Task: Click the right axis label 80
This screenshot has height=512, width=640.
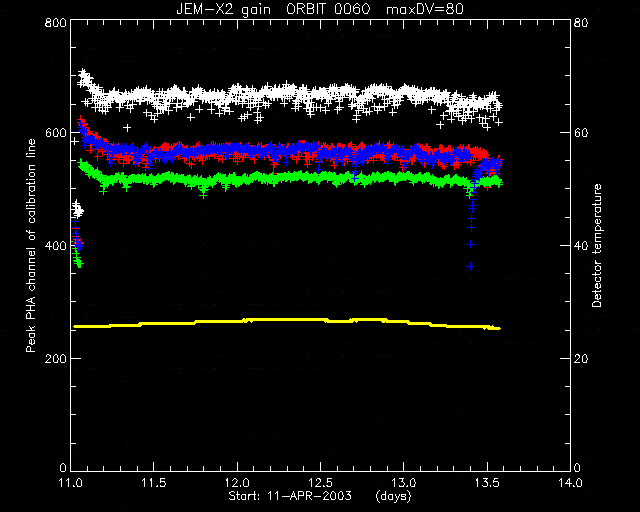Action: (x=580, y=22)
